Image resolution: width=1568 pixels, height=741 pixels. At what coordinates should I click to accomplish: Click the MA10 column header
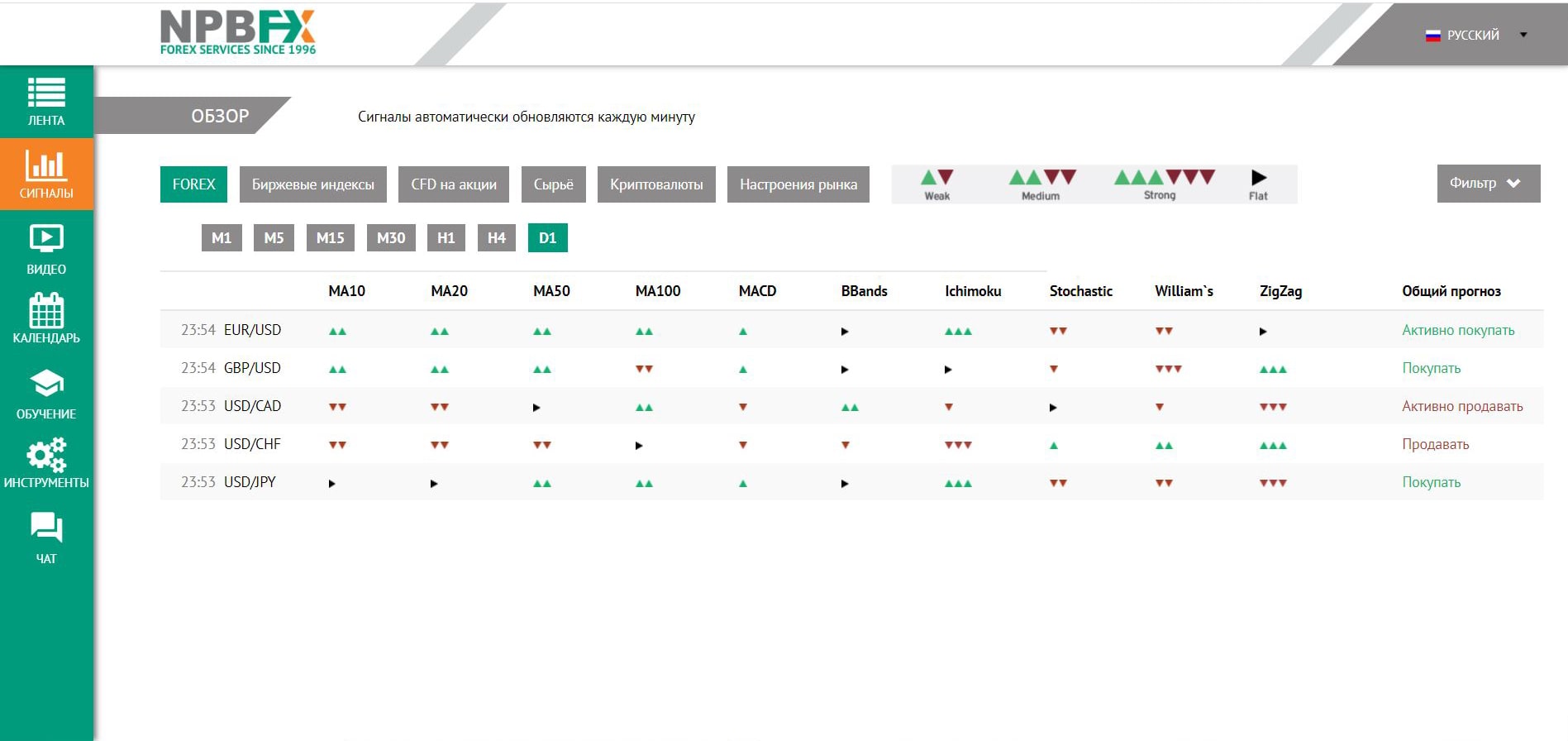tap(347, 291)
